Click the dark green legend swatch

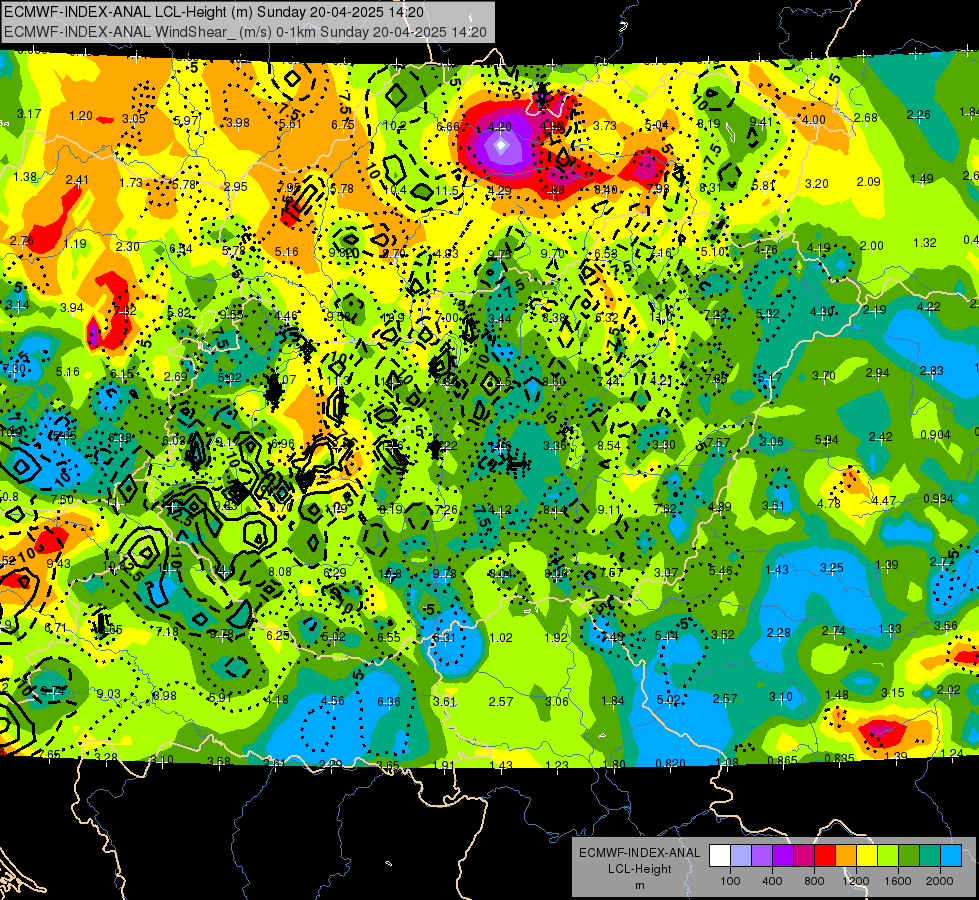[x=908, y=856]
